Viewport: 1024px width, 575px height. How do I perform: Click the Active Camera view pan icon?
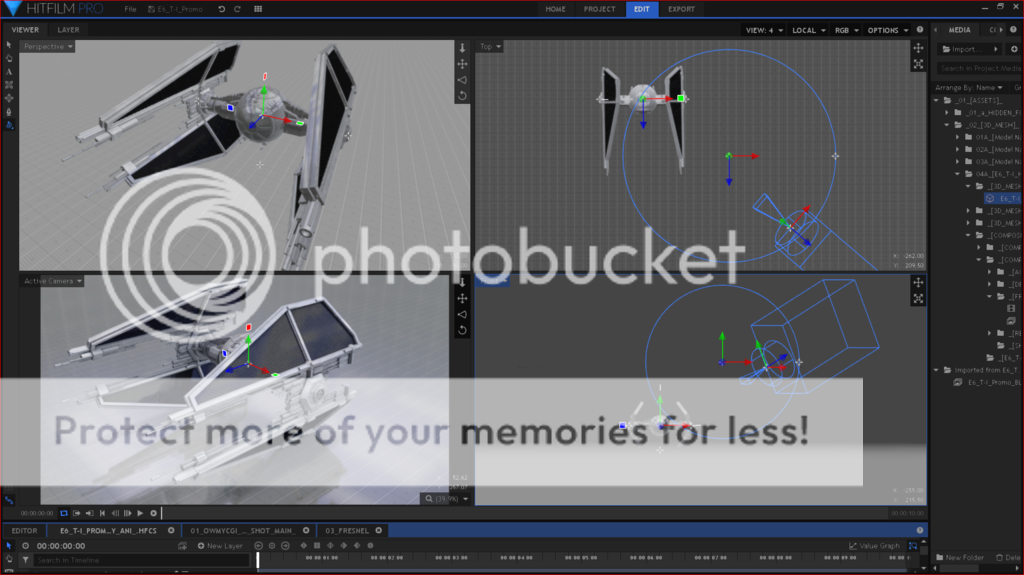[x=462, y=299]
